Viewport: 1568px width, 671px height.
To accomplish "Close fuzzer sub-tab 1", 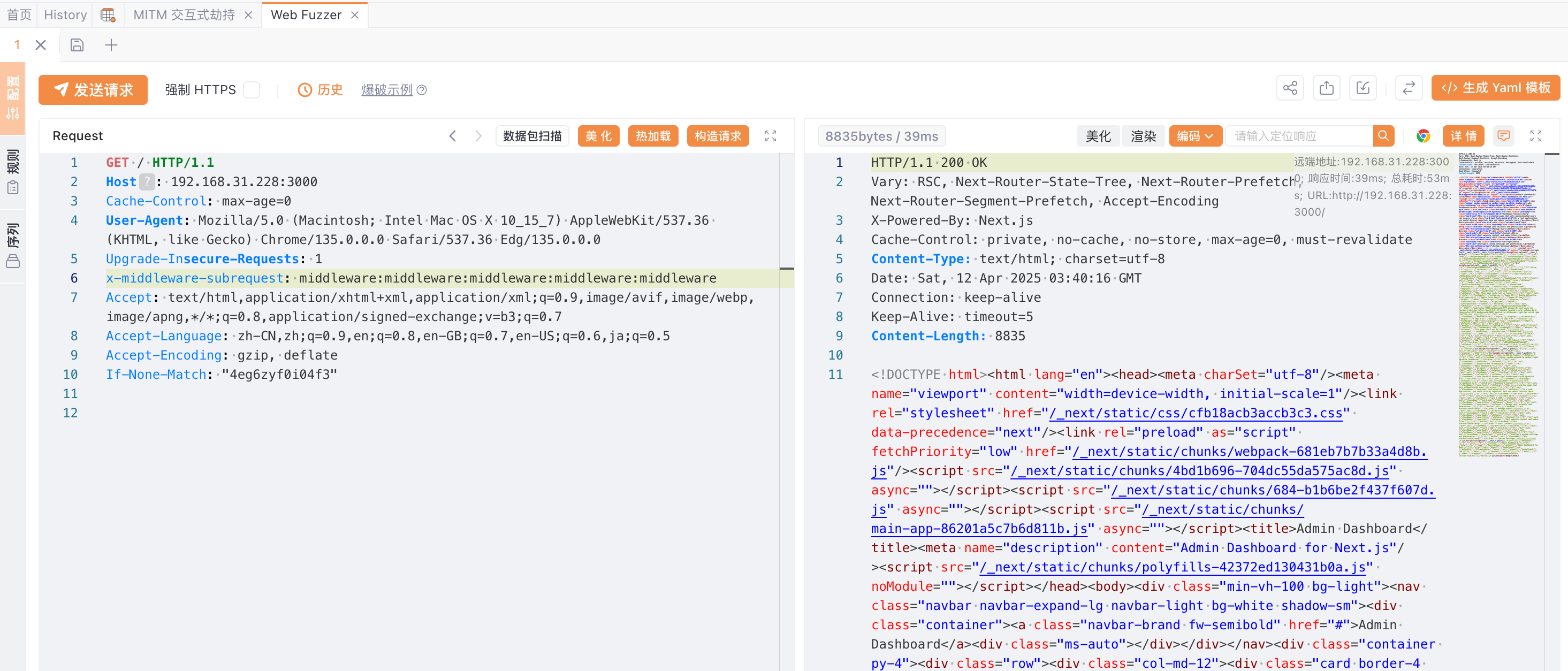I will [41, 44].
